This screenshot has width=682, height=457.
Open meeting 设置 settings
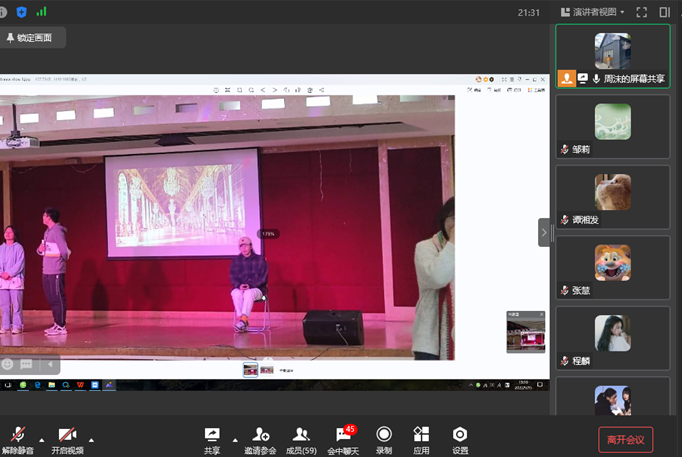point(460,435)
